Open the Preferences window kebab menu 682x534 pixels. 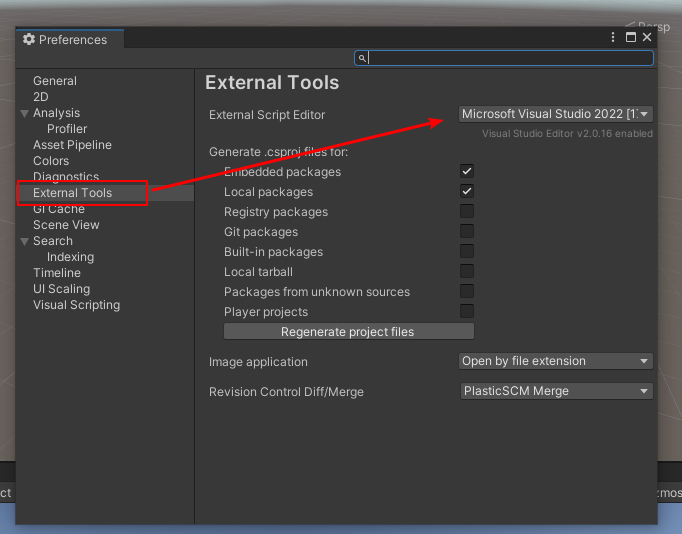[x=613, y=37]
